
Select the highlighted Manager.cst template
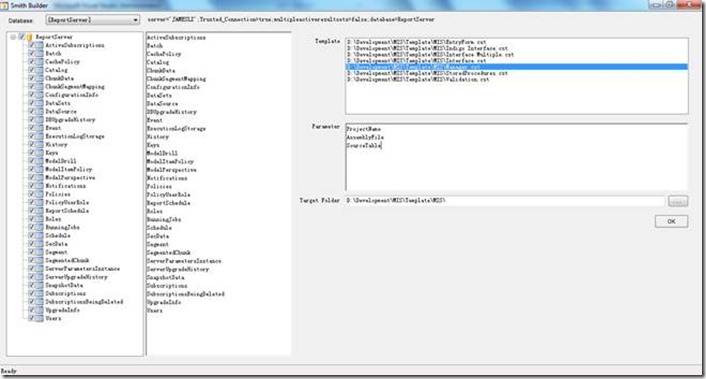[x=516, y=67]
